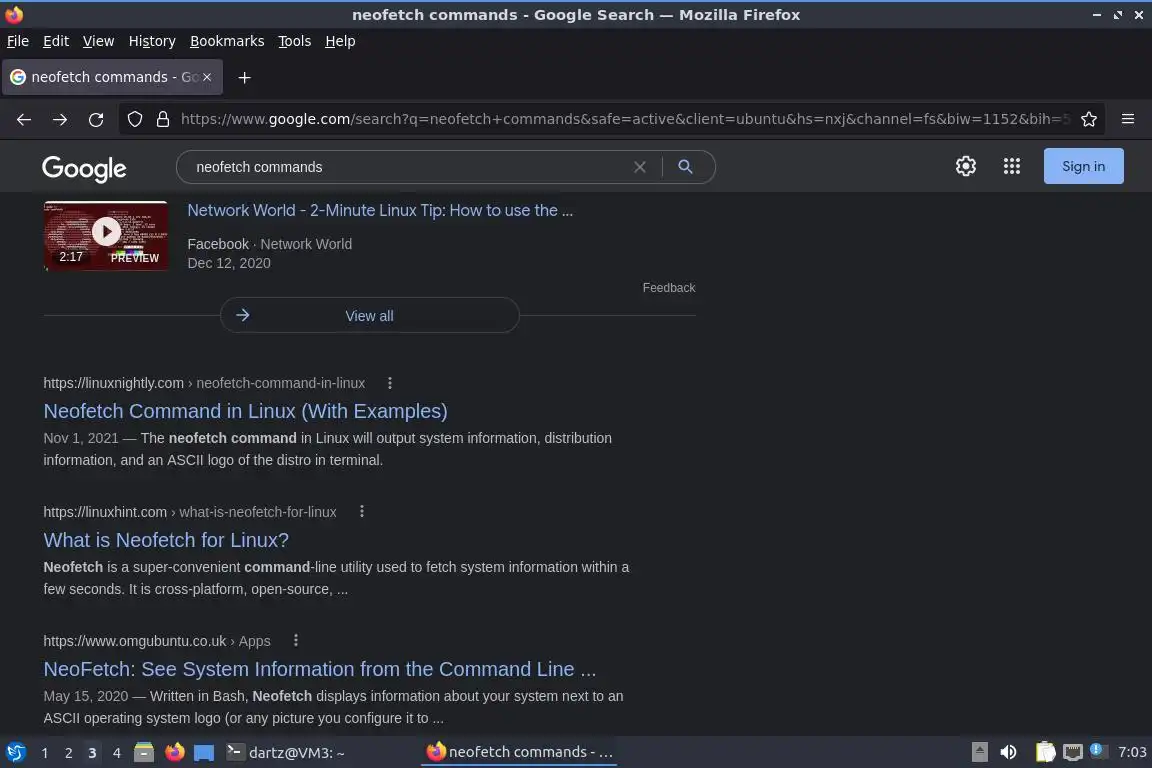Open the Edit menu
Image resolution: width=1152 pixels, height=768 pixels.
coord(56,41)
